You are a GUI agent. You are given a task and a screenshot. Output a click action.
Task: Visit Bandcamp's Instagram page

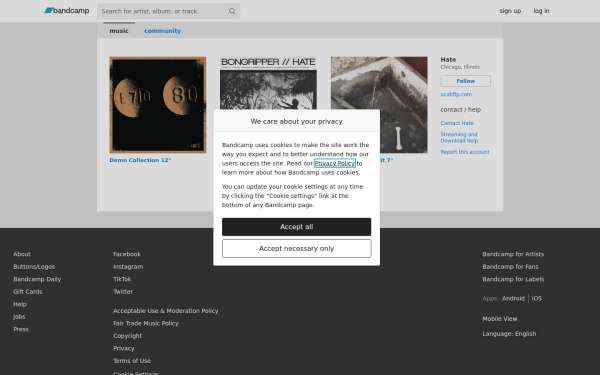click(x=128, y=267)
